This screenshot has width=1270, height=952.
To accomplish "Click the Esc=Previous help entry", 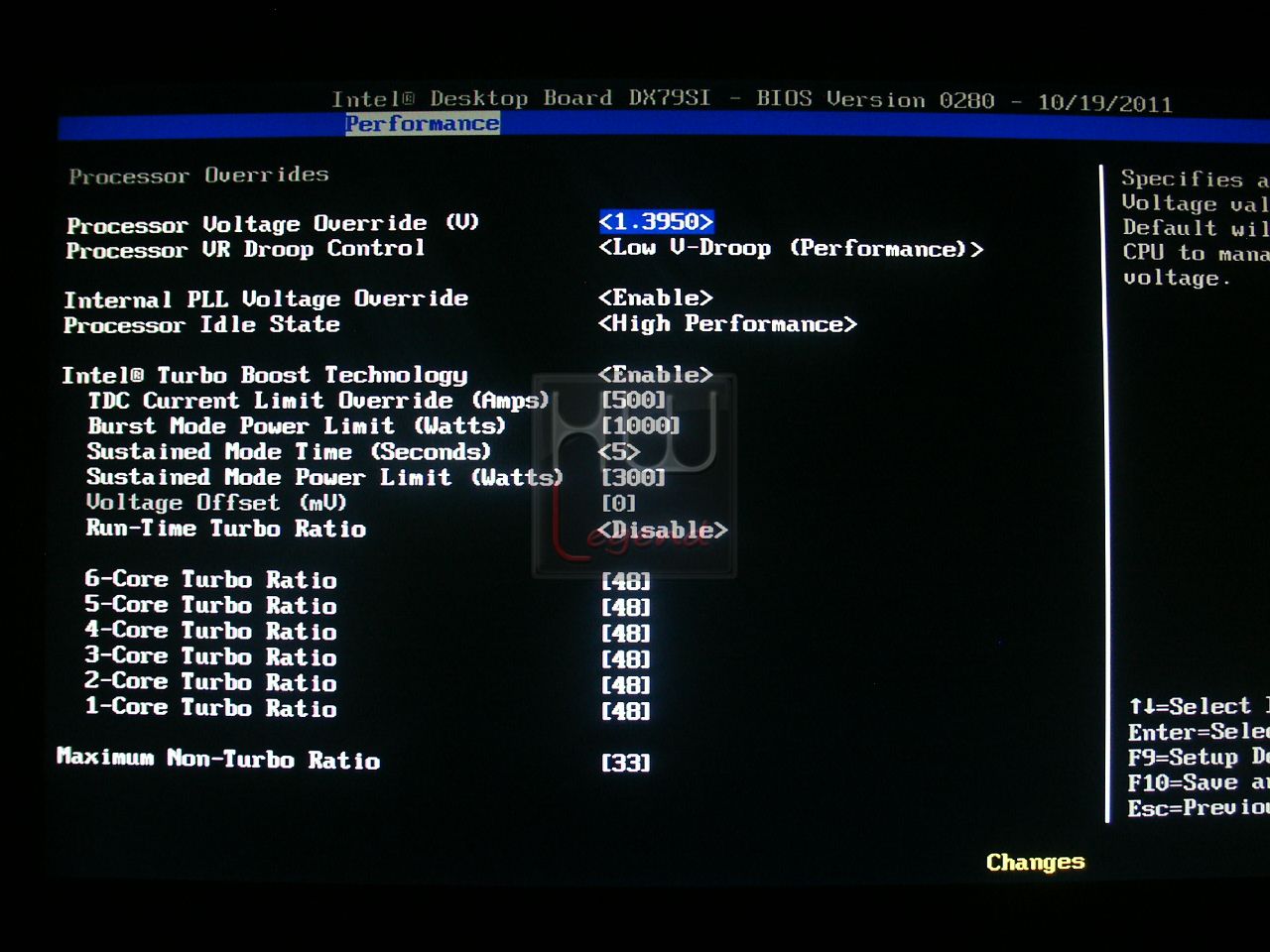I will (1199, 808).
